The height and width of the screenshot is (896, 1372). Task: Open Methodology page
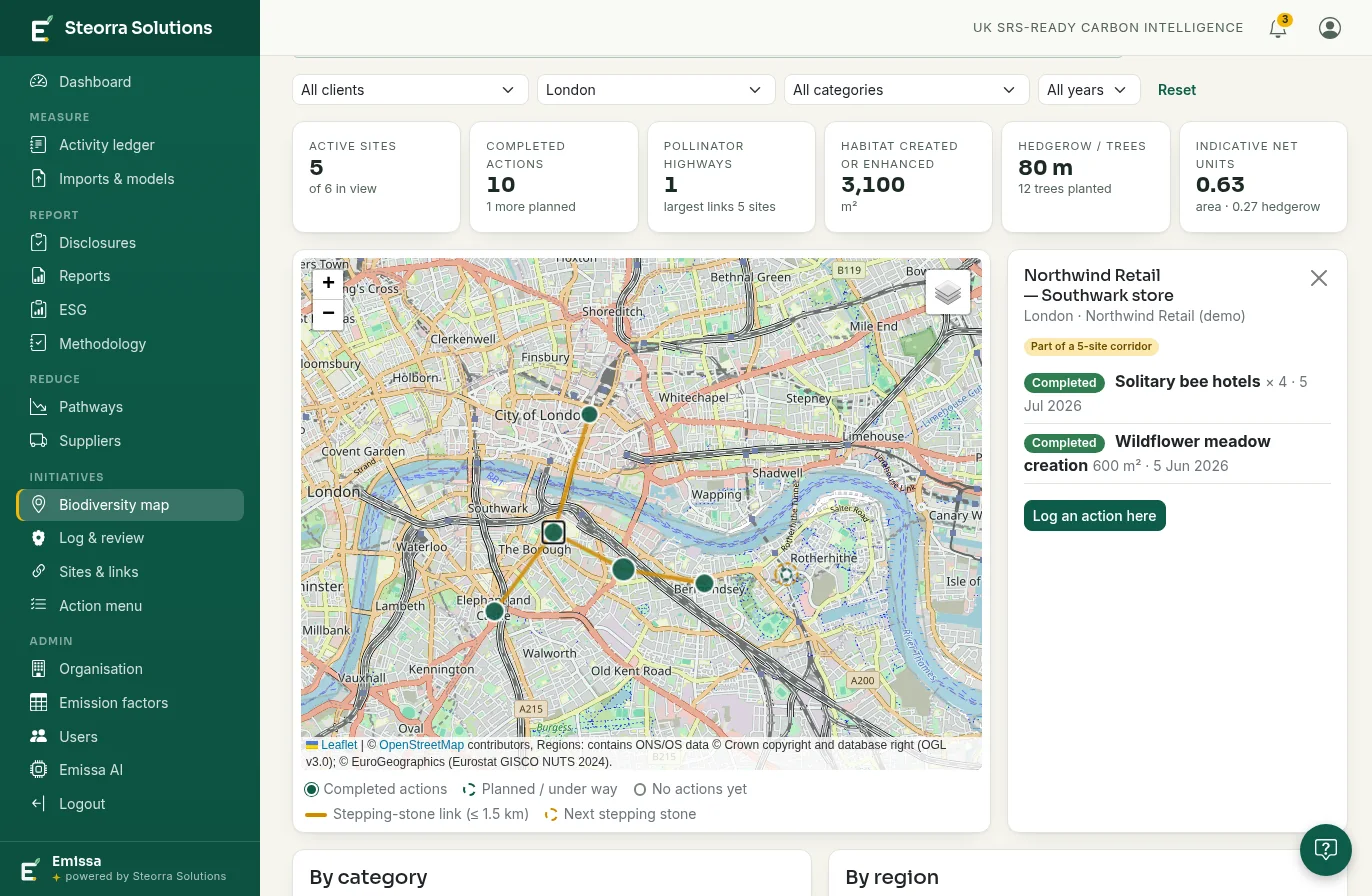pos(130,344)
